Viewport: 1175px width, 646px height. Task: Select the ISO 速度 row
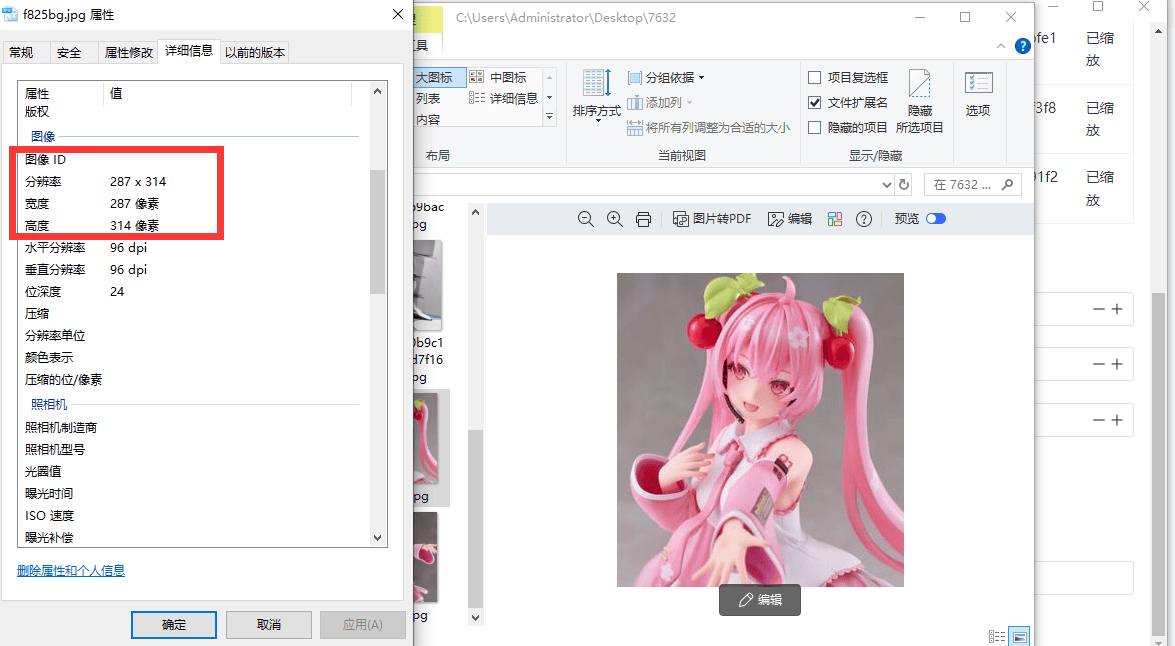pos(193,516)
